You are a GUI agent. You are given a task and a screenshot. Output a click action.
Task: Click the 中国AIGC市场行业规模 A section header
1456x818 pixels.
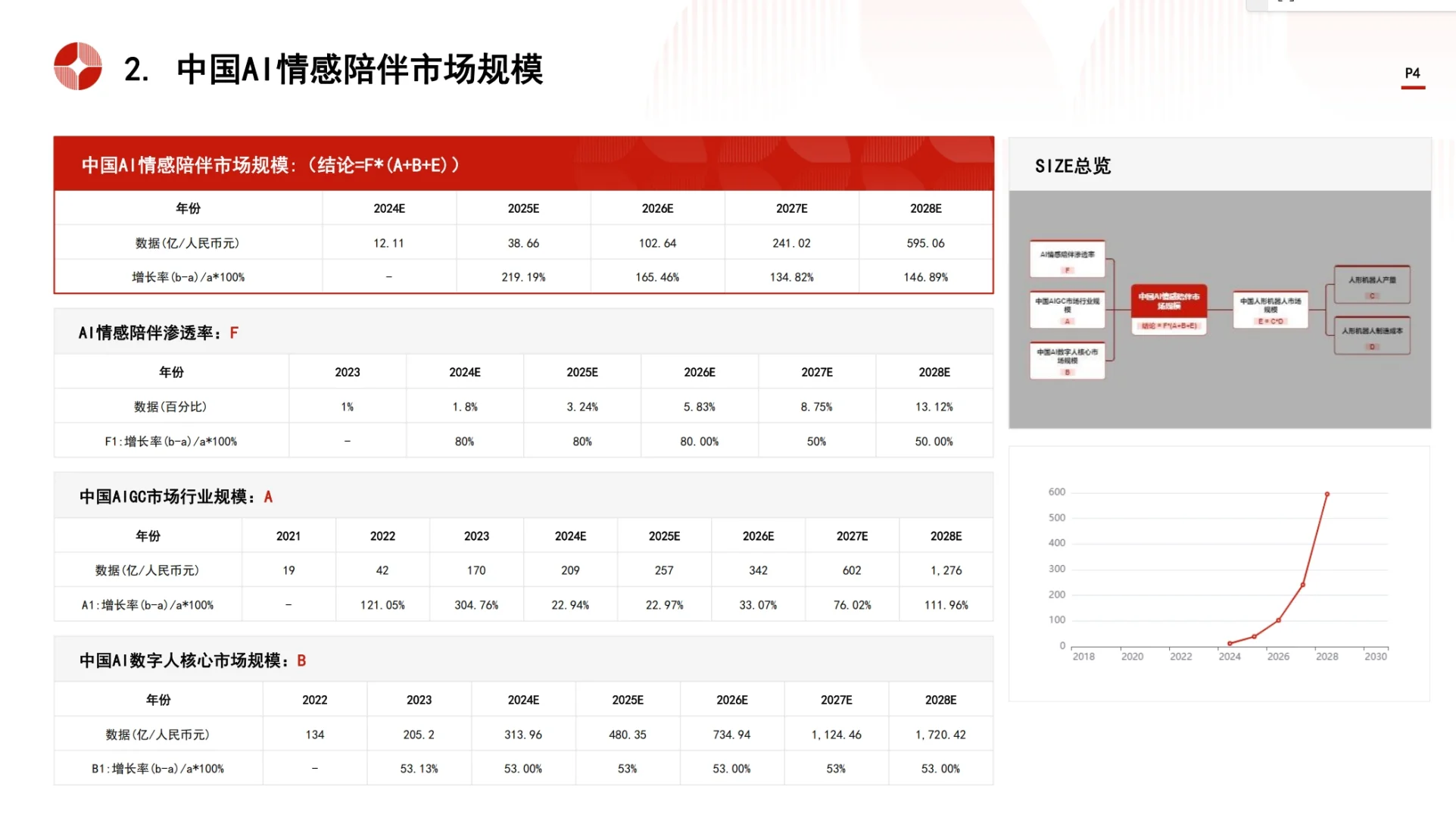(x=176, y=497)
